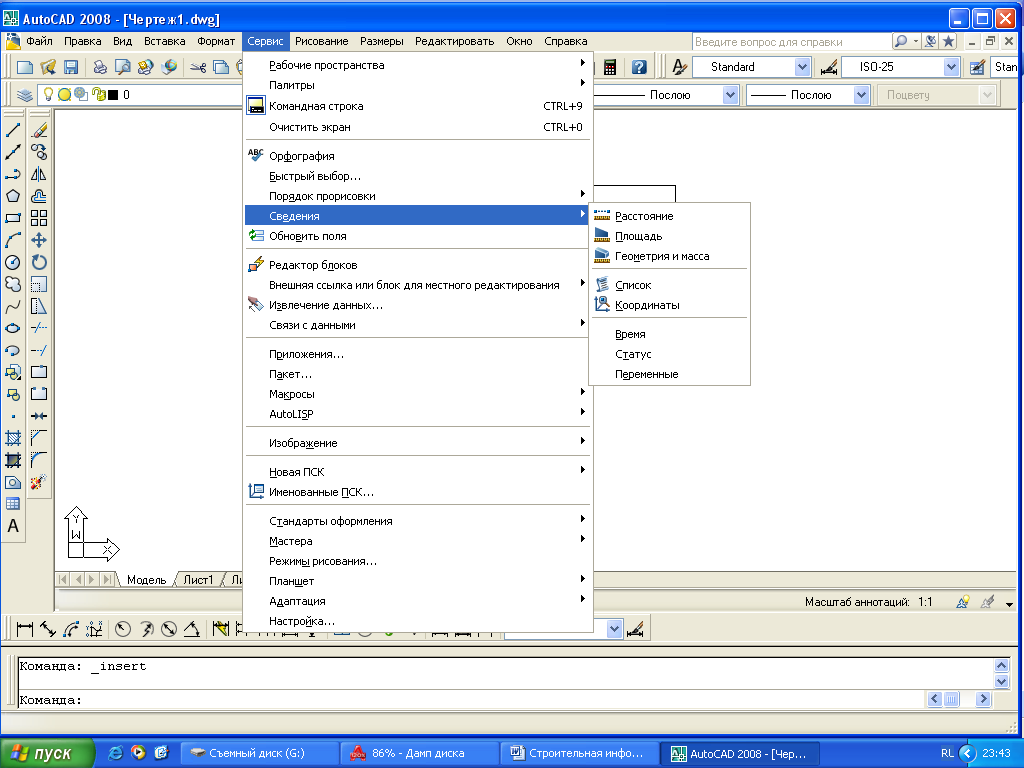Choose Площадь from the submenu

coord(669,236)
